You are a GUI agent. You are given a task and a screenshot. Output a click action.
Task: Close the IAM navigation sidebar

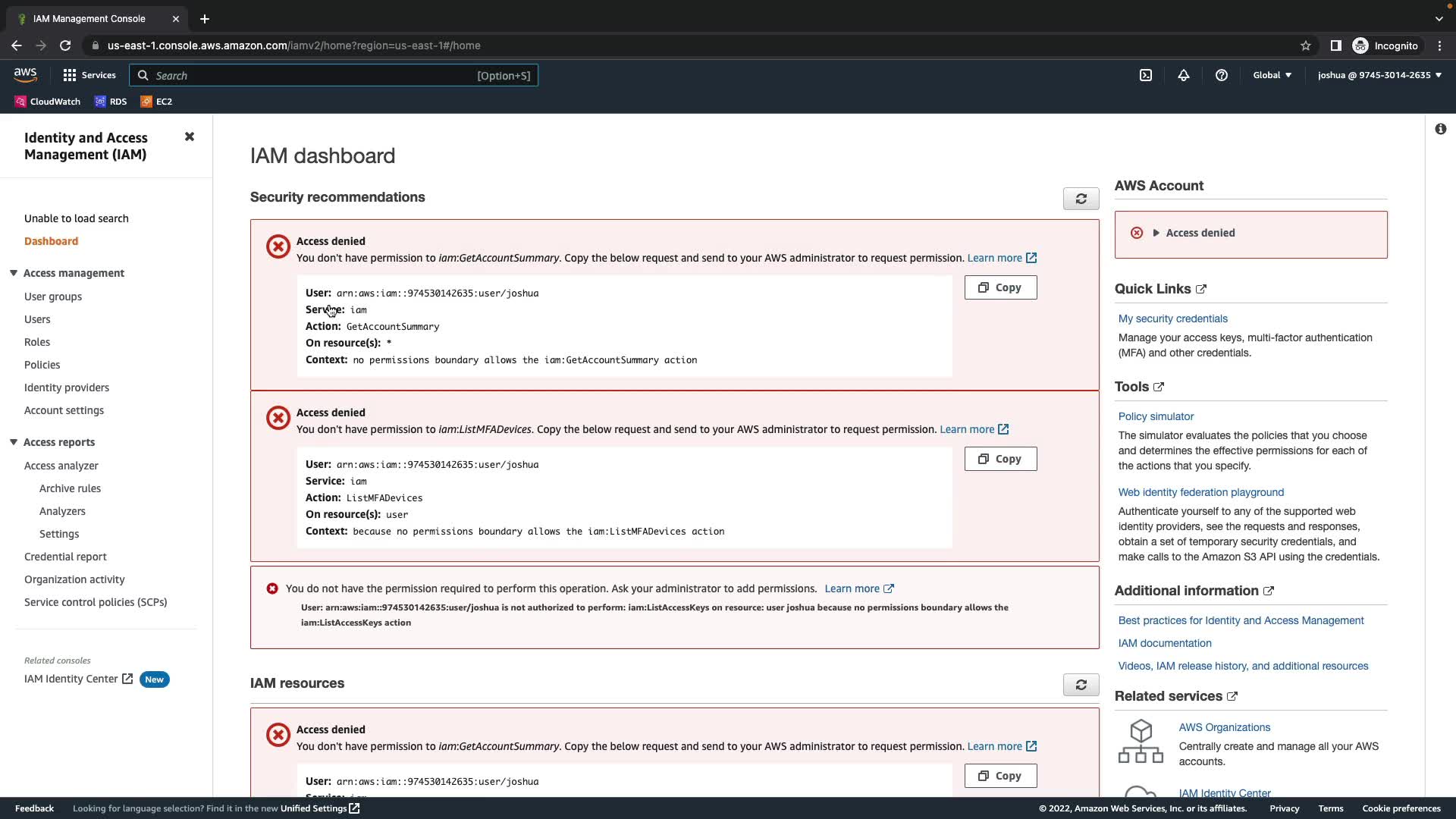coord(190,136)
